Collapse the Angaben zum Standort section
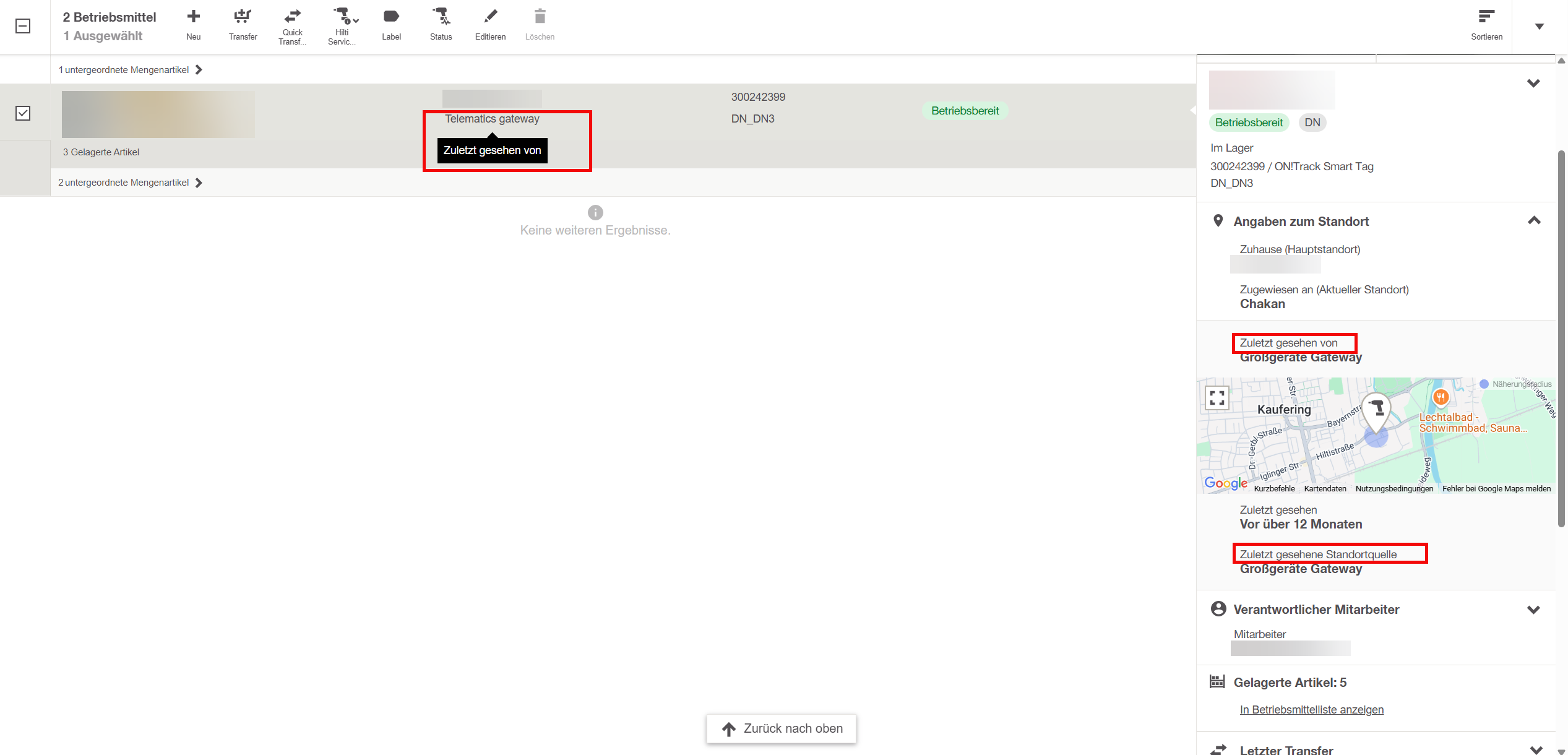Screen dimensions: 1568x755 1534,221
